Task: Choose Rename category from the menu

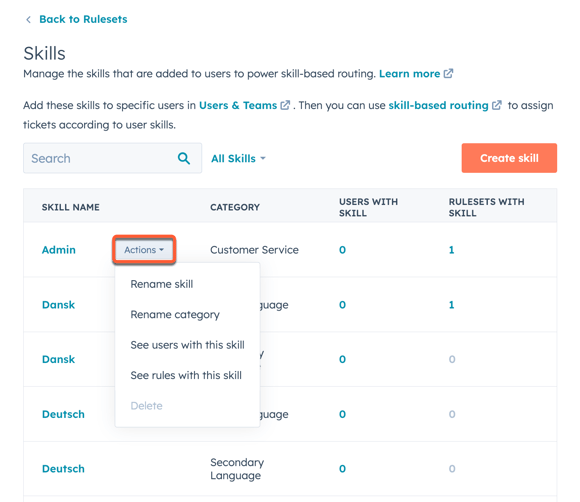Action: [x=175, y=314]
